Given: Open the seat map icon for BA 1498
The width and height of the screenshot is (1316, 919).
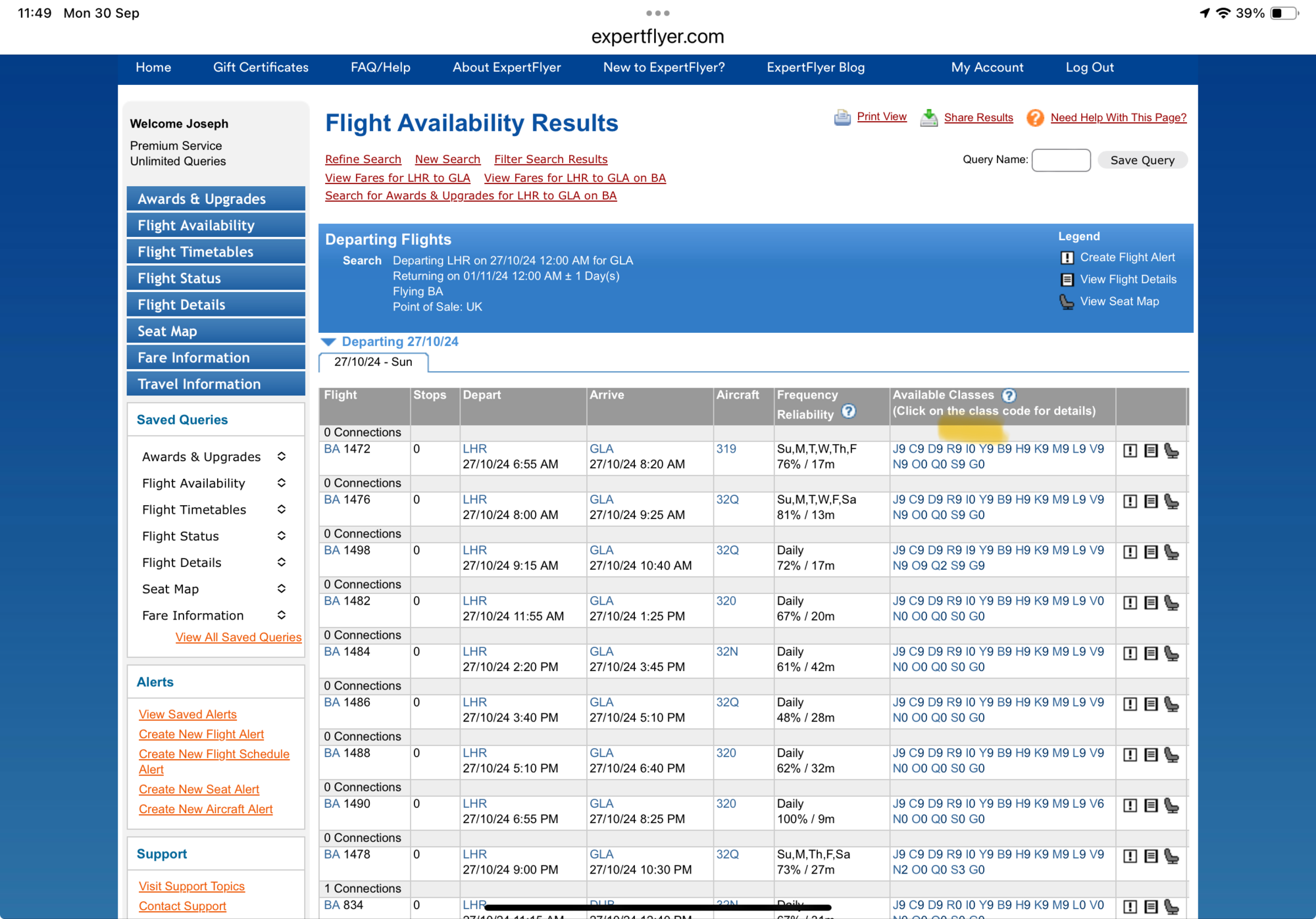Looking at the screenshot, I should tap(1171, 552).
